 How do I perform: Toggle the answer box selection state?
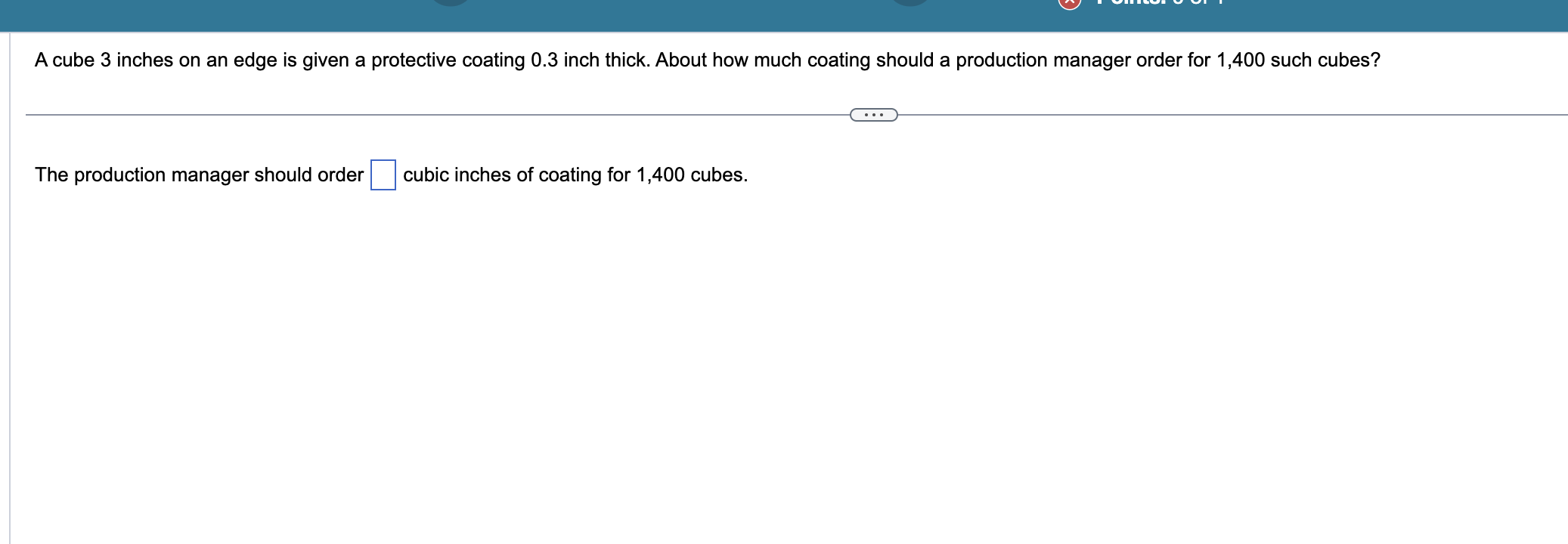pos(382,174)
